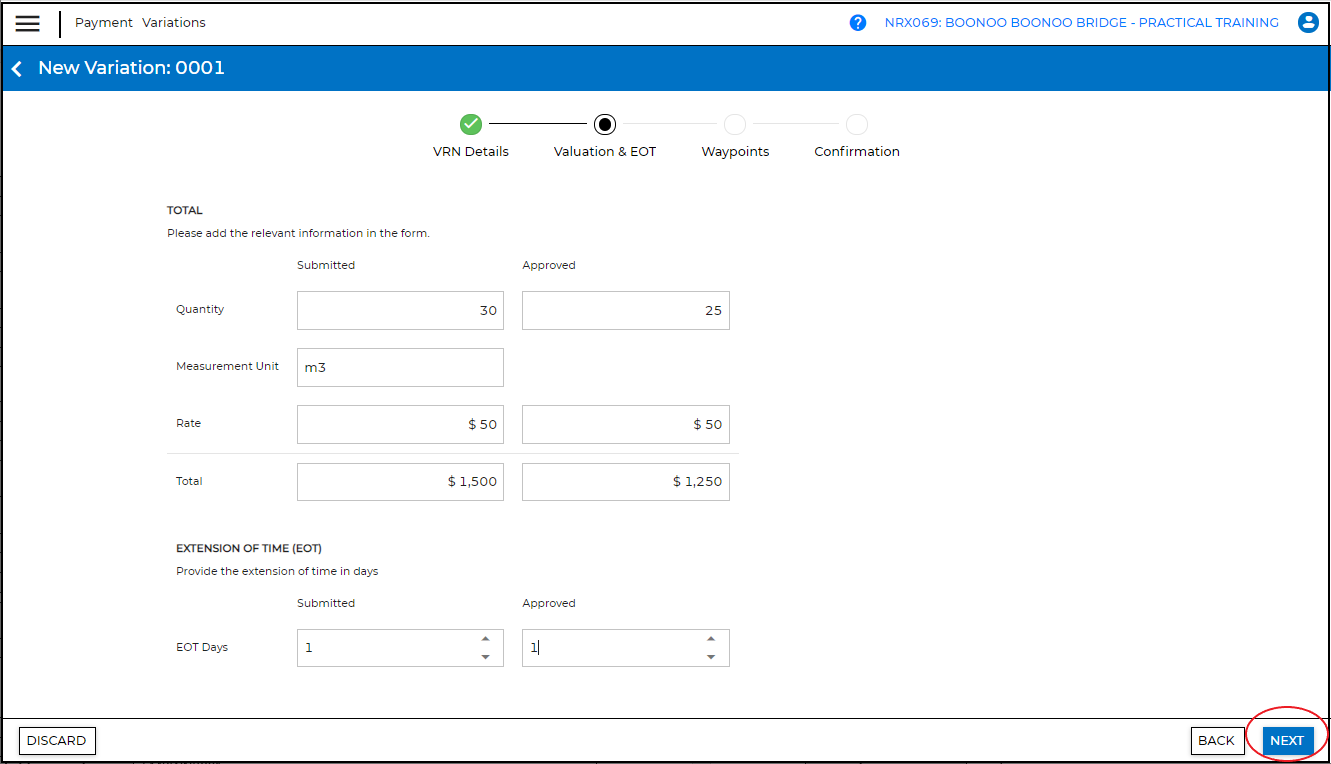Focus the Measurement Unit field
This screenshot has height=764, width=1331.
tap(400, 367)
